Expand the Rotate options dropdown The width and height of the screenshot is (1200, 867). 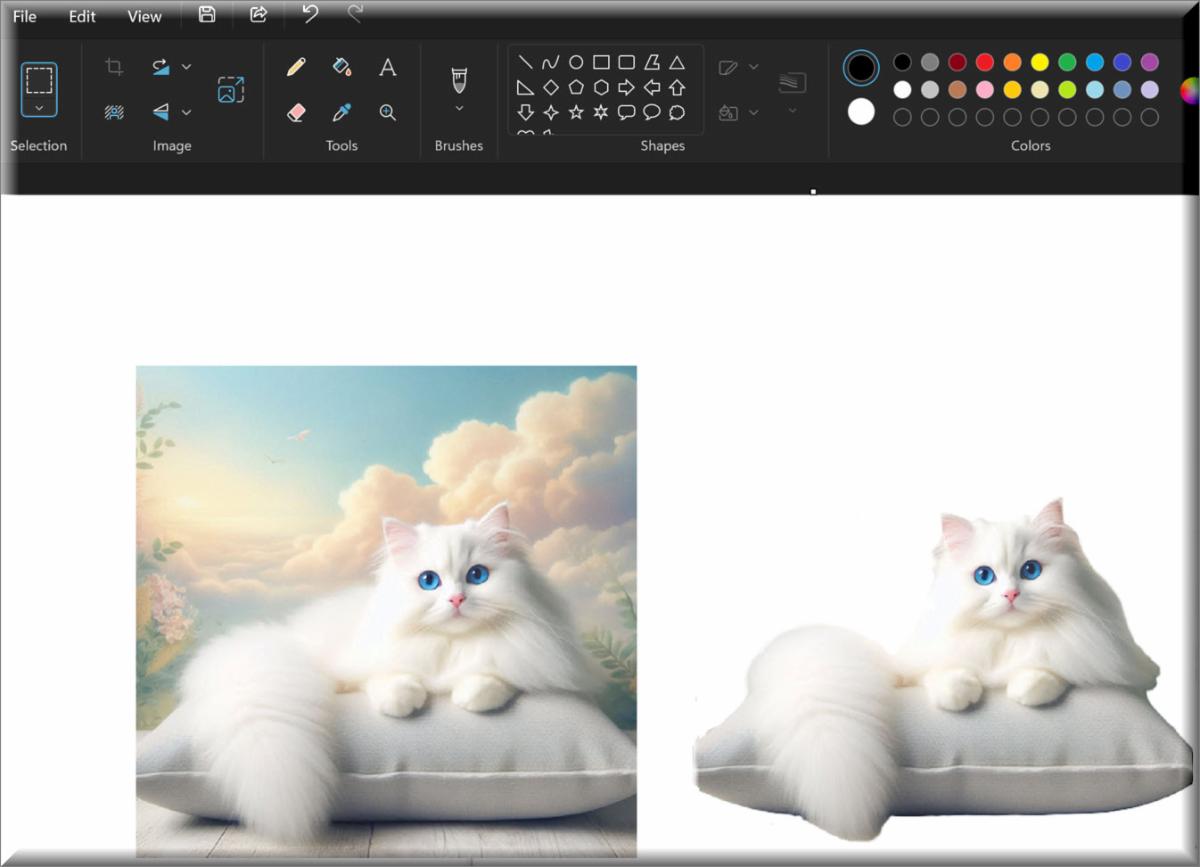[187, 67]
